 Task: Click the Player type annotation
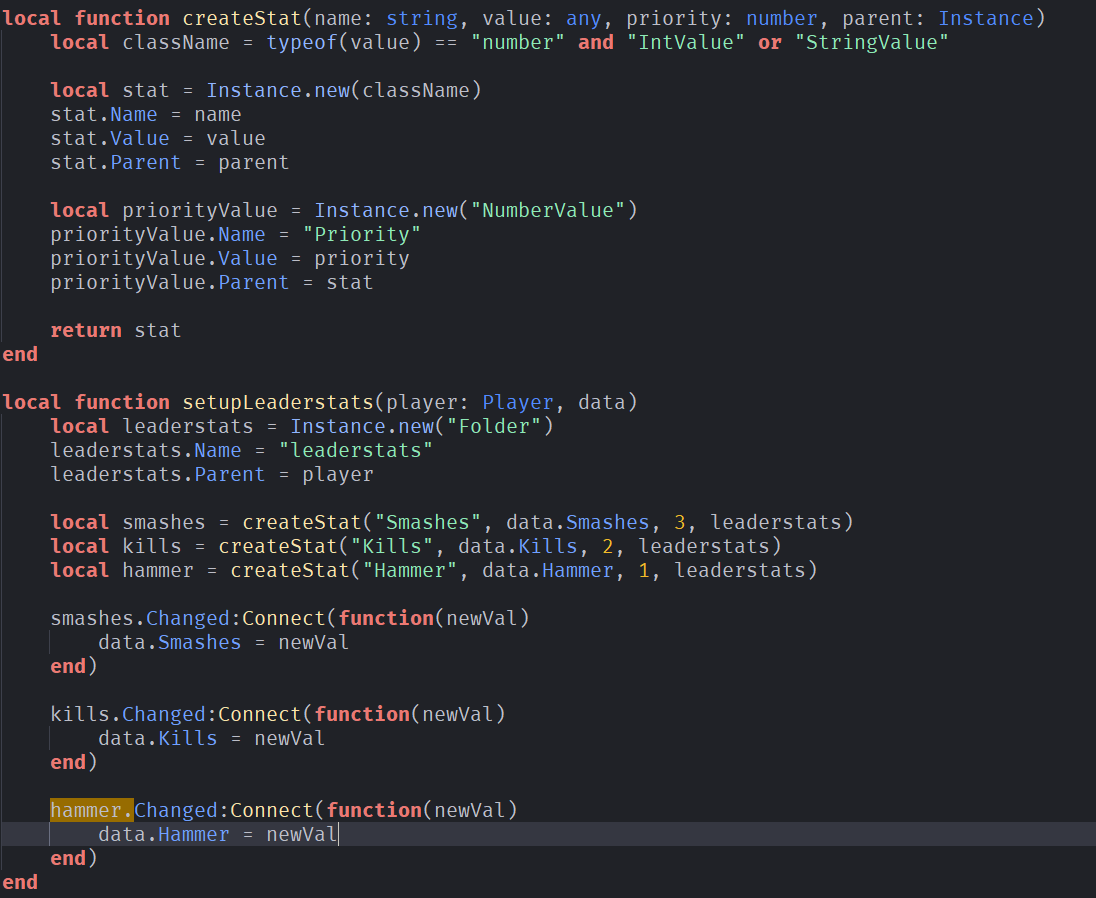pyautogui.click(x=517, y=403)
